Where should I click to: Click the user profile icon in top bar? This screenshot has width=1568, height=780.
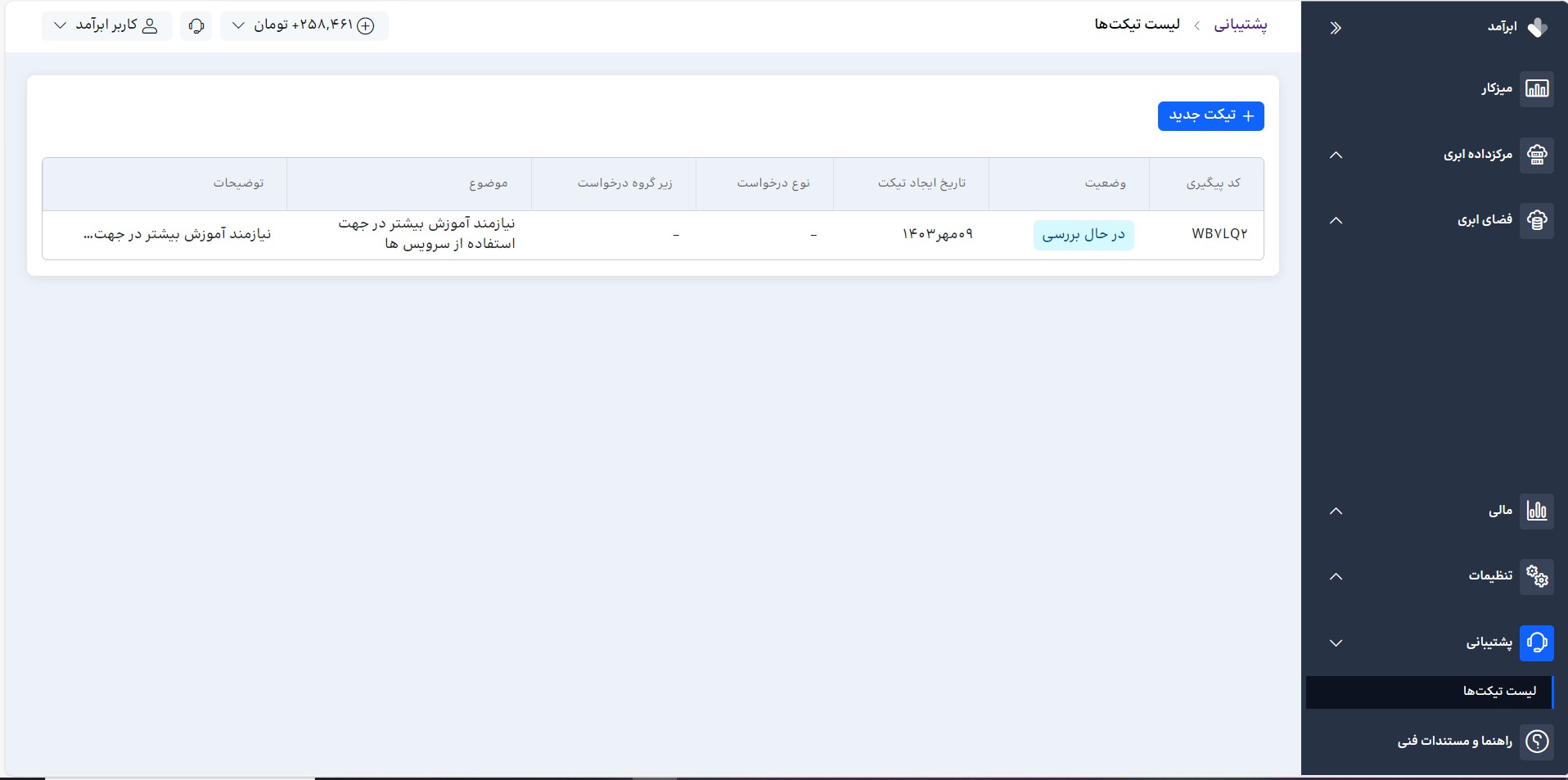150,26
